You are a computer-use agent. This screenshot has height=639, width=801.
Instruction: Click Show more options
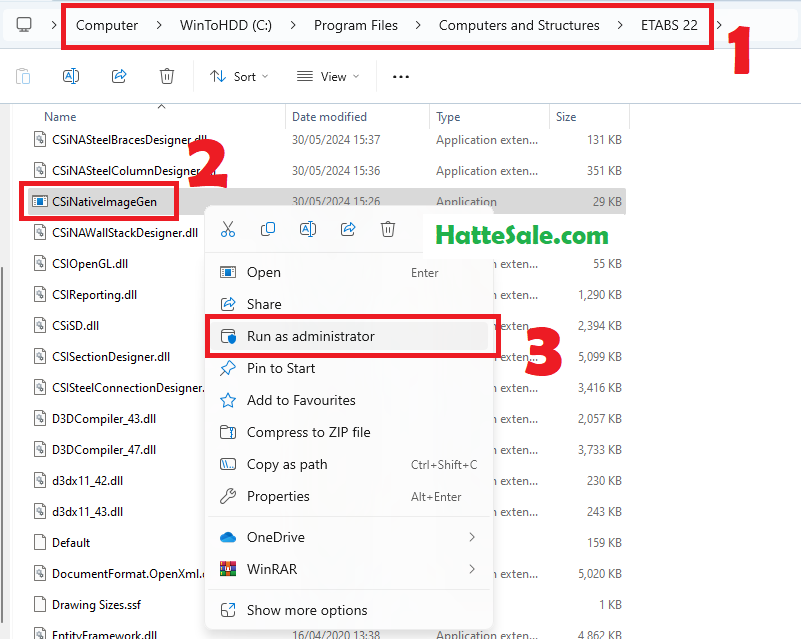coord(307,610)
